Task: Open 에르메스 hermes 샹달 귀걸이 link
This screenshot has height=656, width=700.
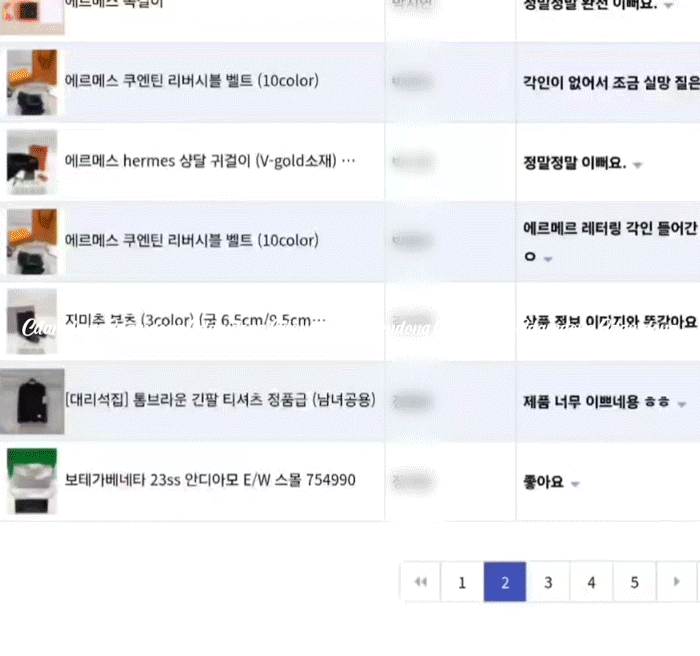Action: point(210,161)
